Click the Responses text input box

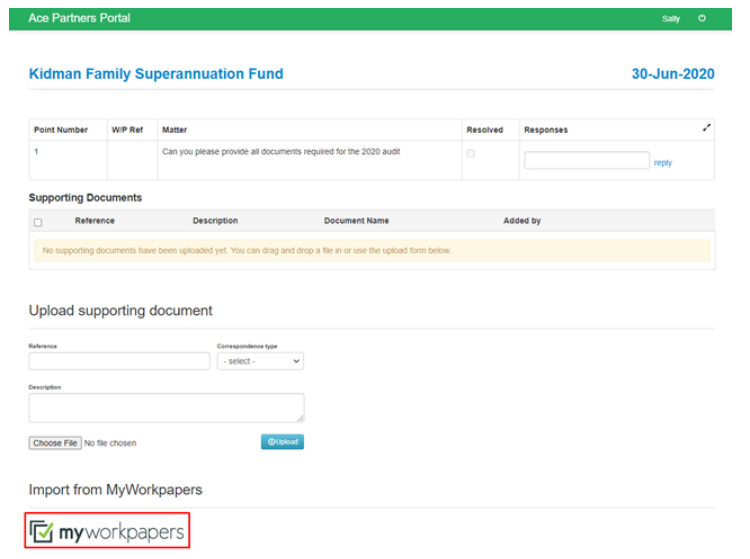point(586,160)
